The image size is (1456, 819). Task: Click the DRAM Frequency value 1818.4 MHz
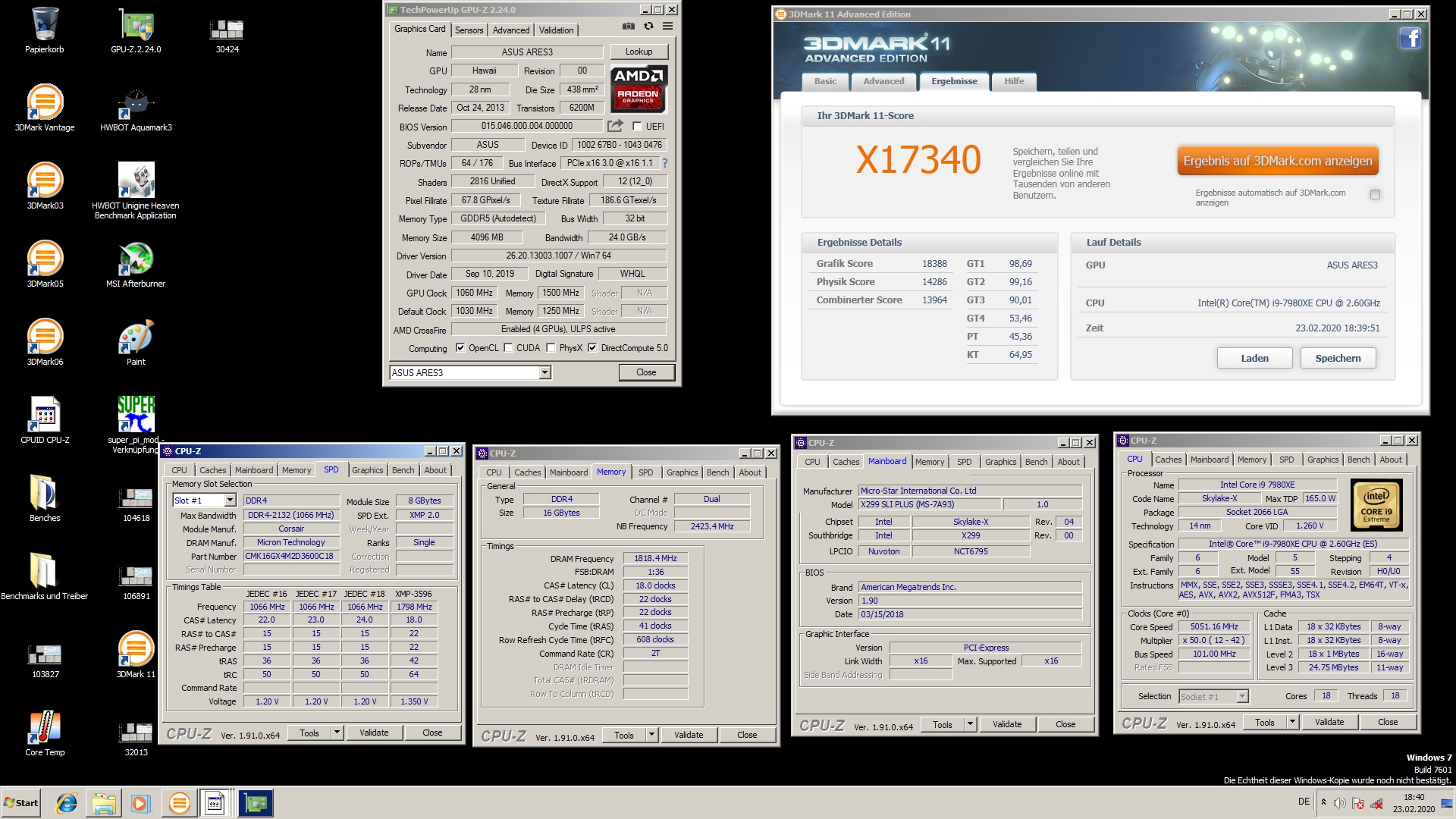[x=655, y=558]
